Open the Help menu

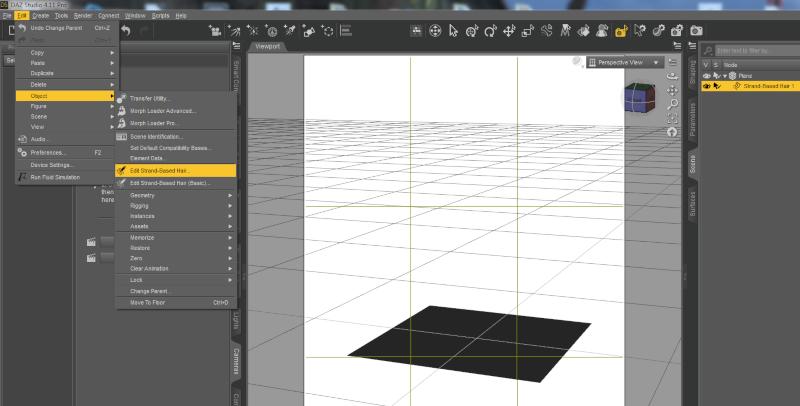pyautogui.click(x=181, y=16)
